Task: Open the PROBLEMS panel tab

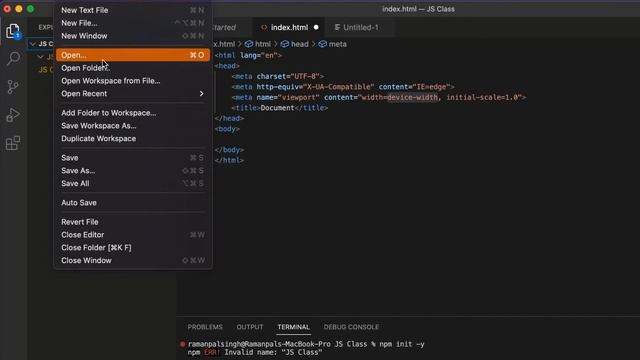Action: (205, 327)
